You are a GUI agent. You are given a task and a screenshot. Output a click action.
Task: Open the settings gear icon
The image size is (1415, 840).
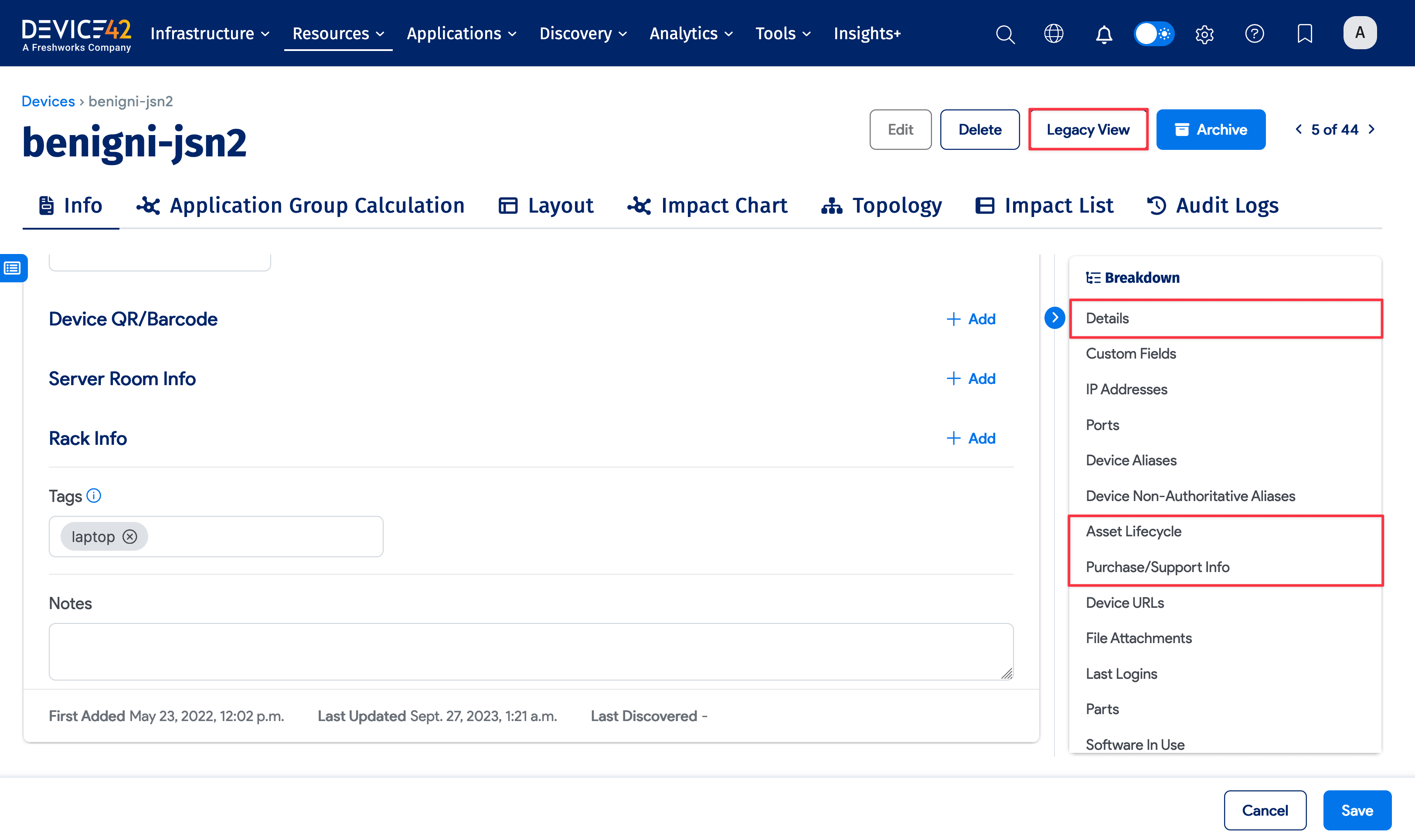pos(1204,34)
